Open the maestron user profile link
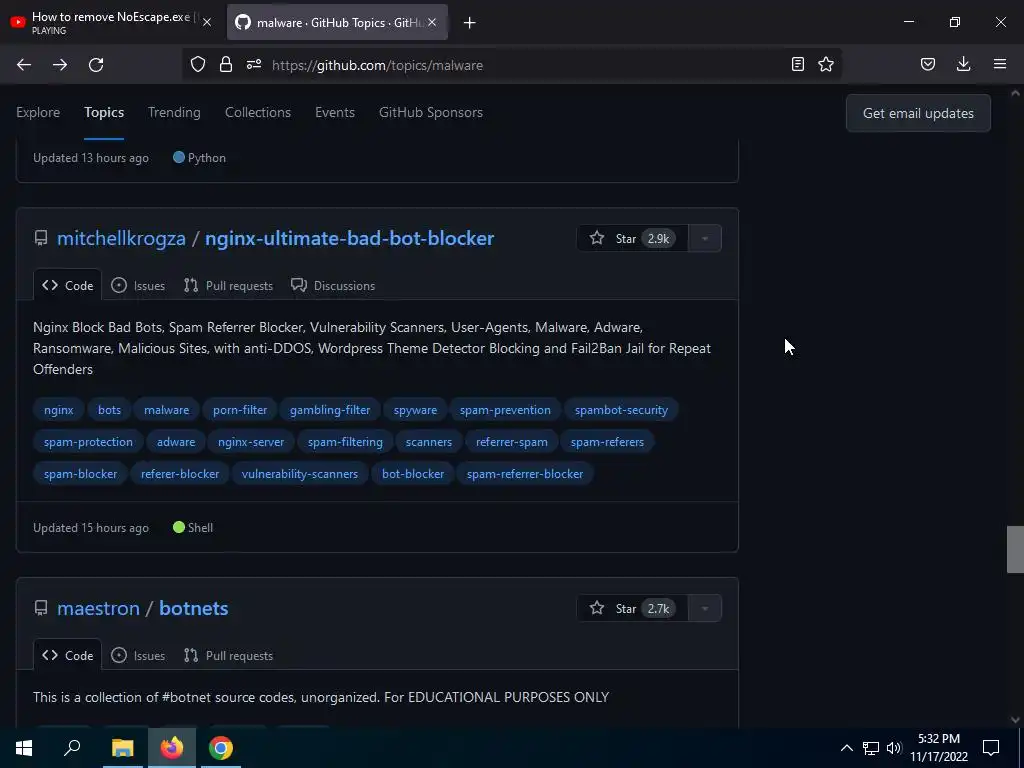The height and width of the screenshot is (768, 1024). 99,608
